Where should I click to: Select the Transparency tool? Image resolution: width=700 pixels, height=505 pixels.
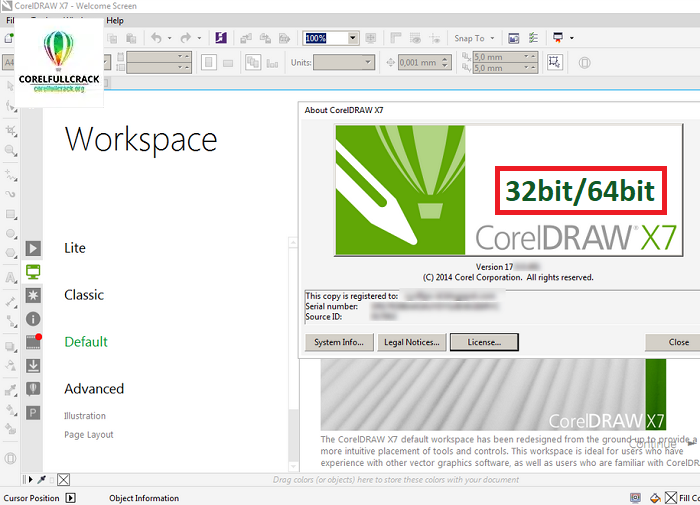(x=11, y=366)
